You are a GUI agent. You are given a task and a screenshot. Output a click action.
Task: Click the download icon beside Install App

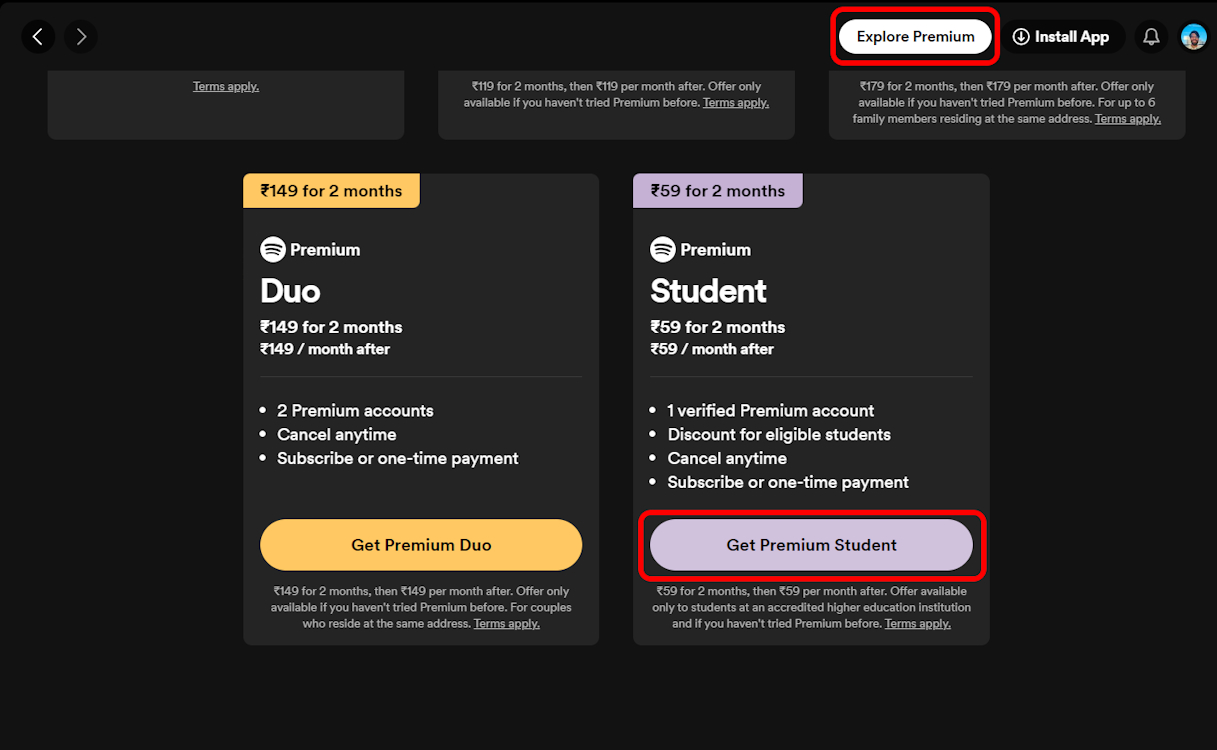(x=1021, y=36)
